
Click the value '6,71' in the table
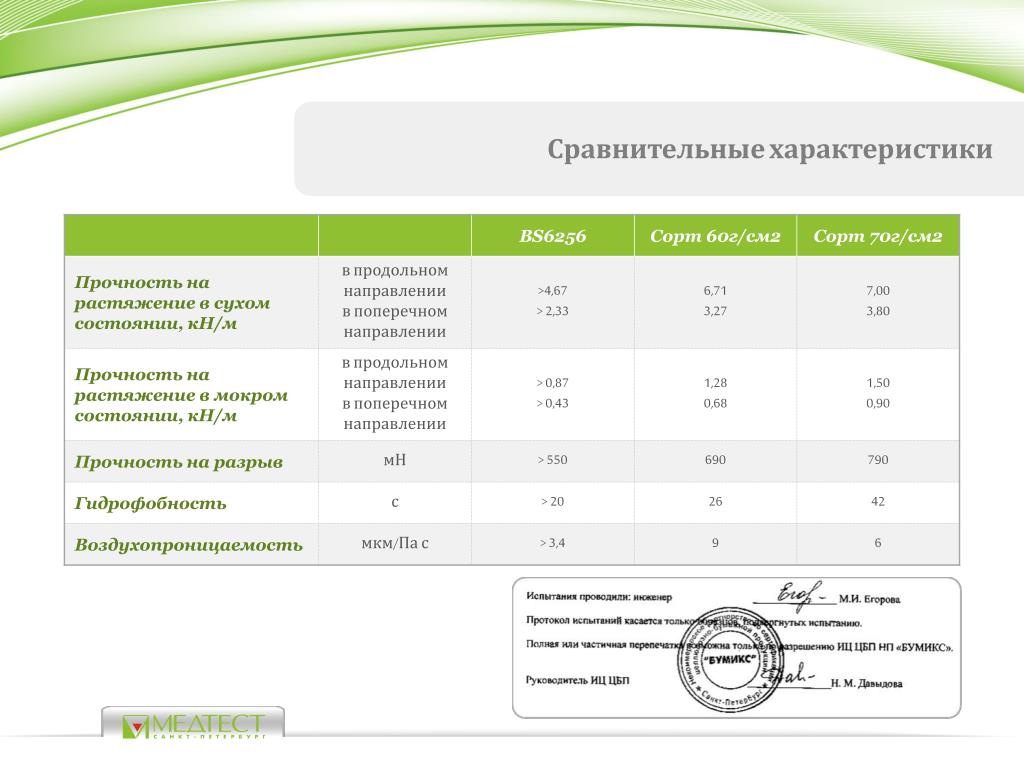tap(715, 291)
